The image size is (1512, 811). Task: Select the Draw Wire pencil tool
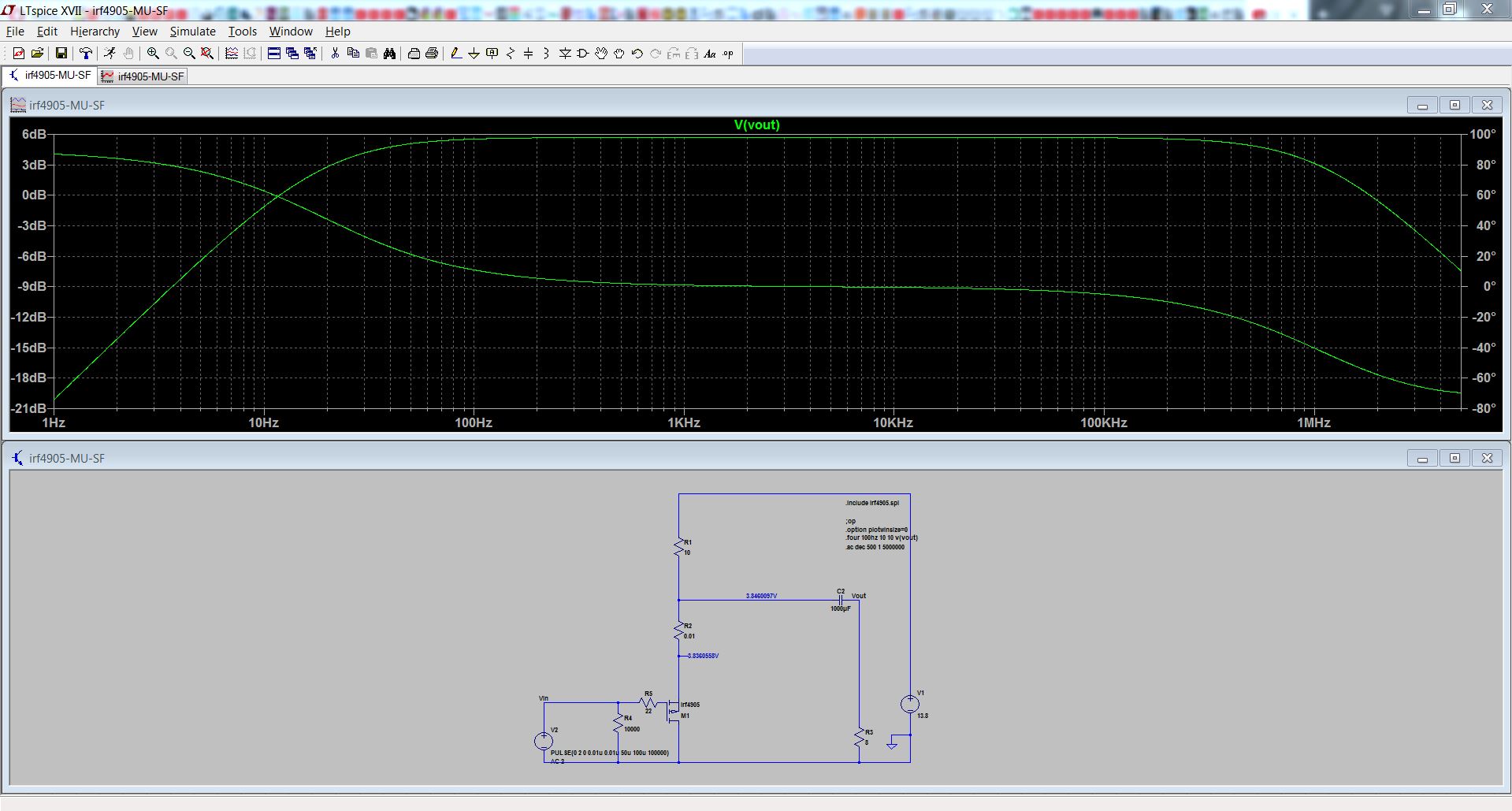tap(455, 54)
